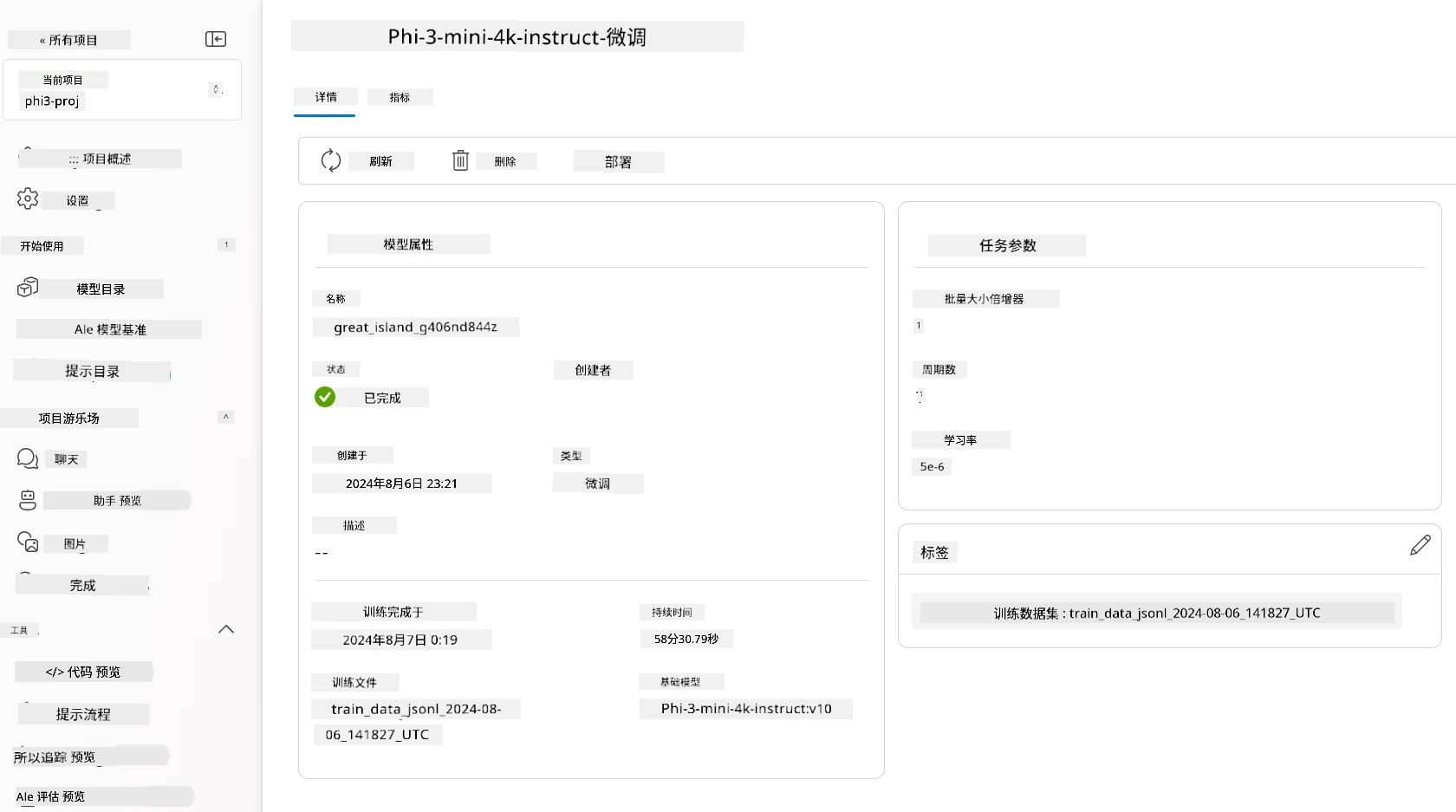Open the current project phi3-proj switcher
The image size is (1456, 812).
coord(122,90)
